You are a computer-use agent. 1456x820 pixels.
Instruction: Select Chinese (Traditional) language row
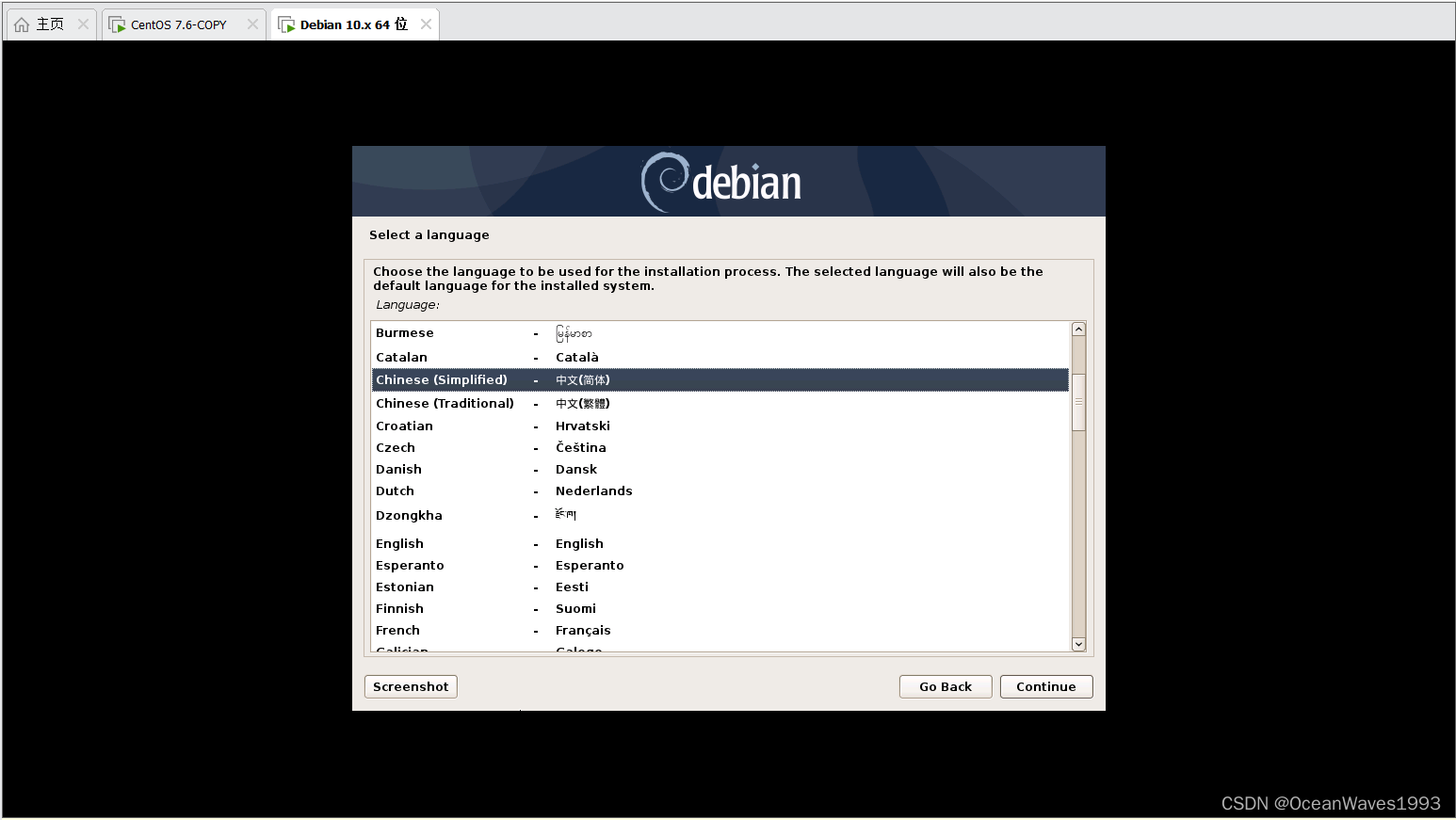pos(720,403)
